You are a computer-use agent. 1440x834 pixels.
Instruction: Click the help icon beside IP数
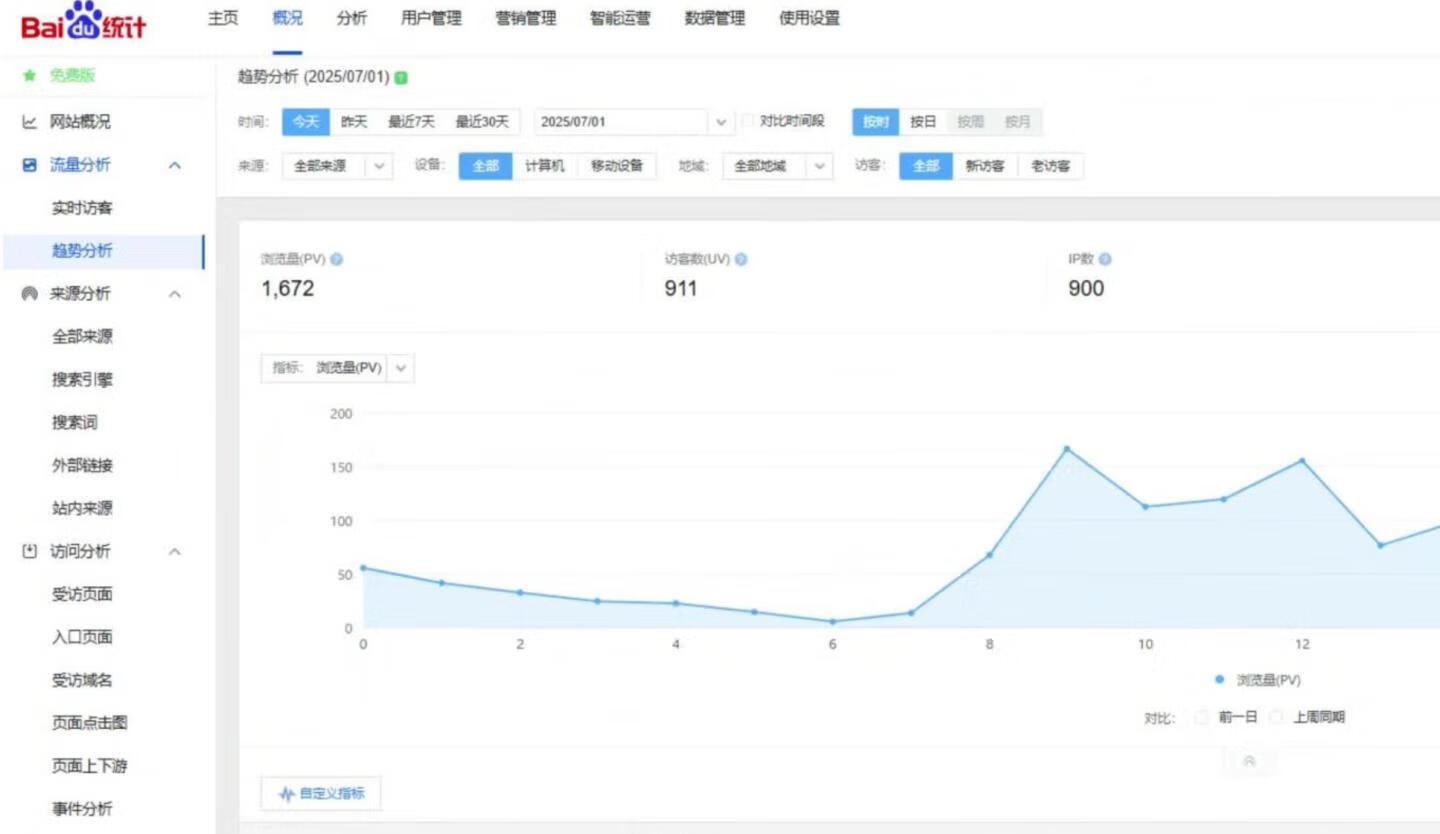pyautogui.click(x=1105, y=260)
